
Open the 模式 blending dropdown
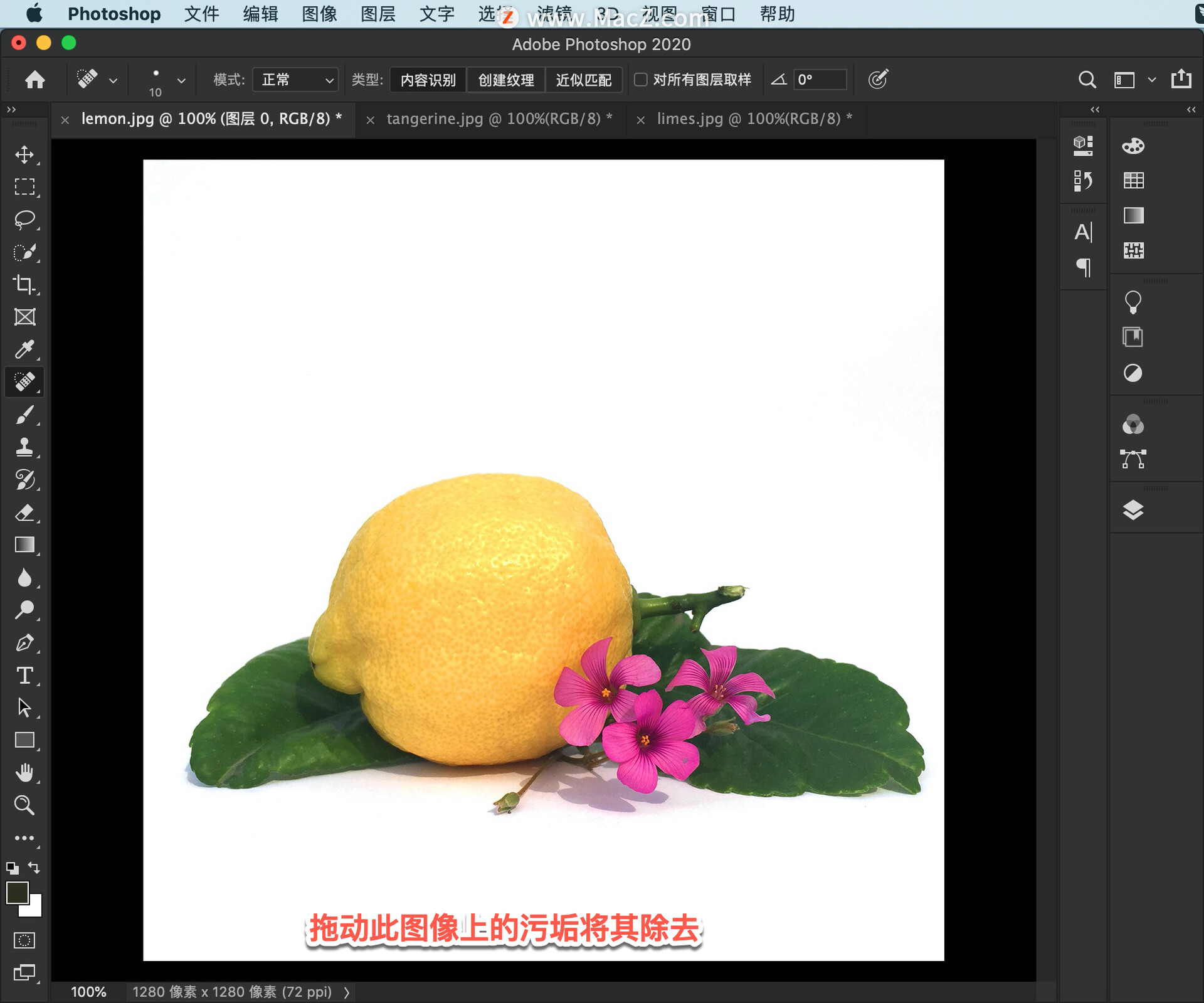(295, 80)
